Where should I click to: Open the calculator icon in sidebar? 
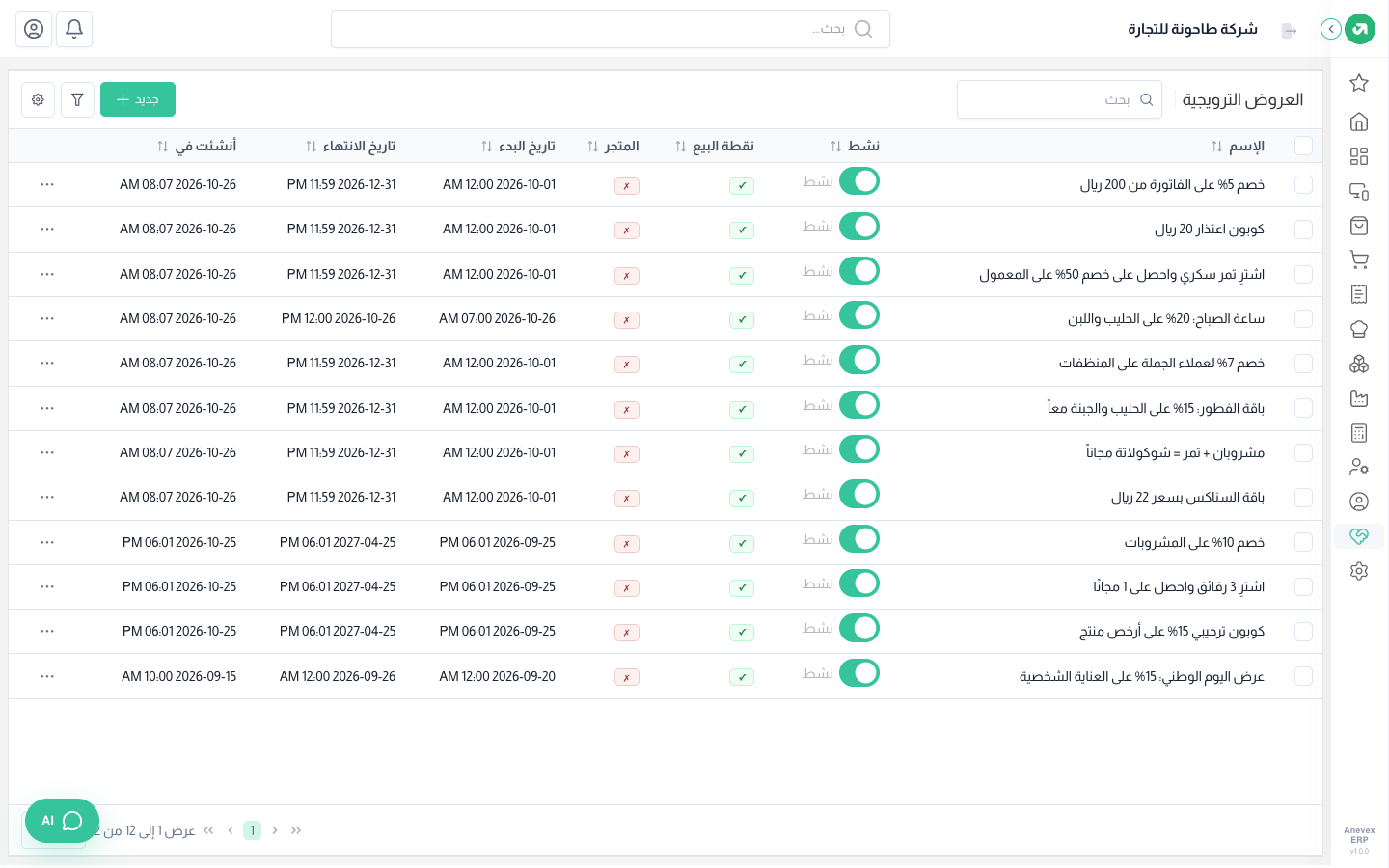click(1359, 433)
